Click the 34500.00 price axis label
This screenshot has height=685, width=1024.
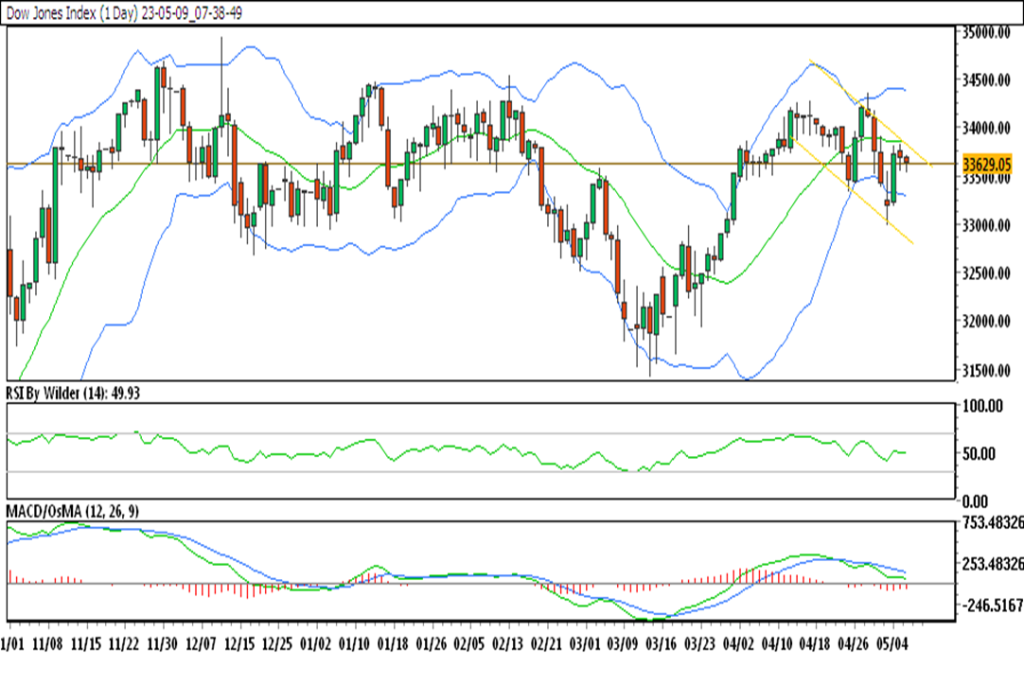[987, 80]
